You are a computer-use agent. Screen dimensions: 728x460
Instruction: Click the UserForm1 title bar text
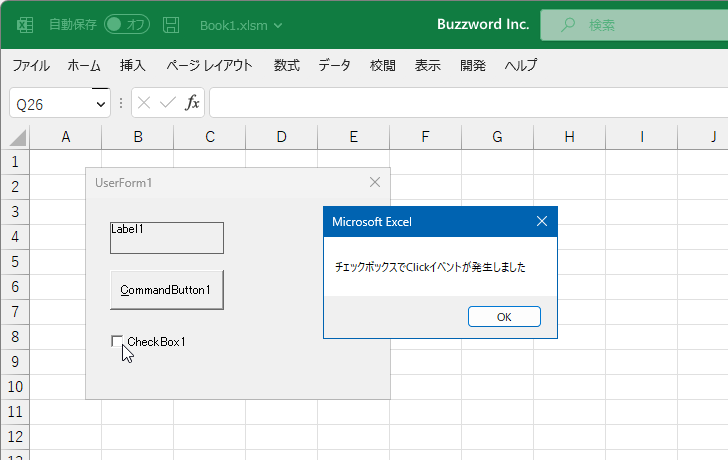124,183
